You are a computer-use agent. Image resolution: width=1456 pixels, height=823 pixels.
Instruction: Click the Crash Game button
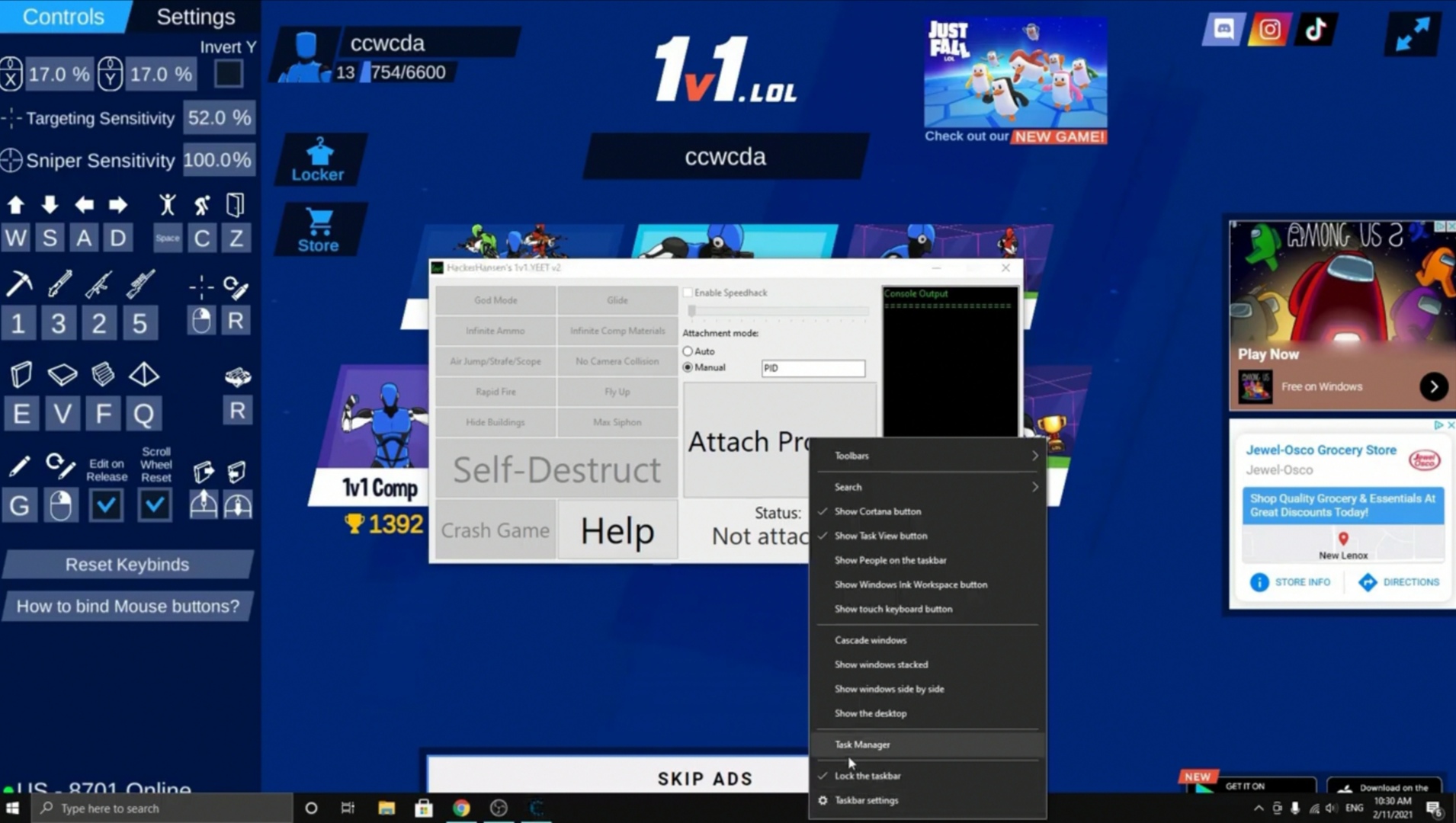click(x=495, y=530)
